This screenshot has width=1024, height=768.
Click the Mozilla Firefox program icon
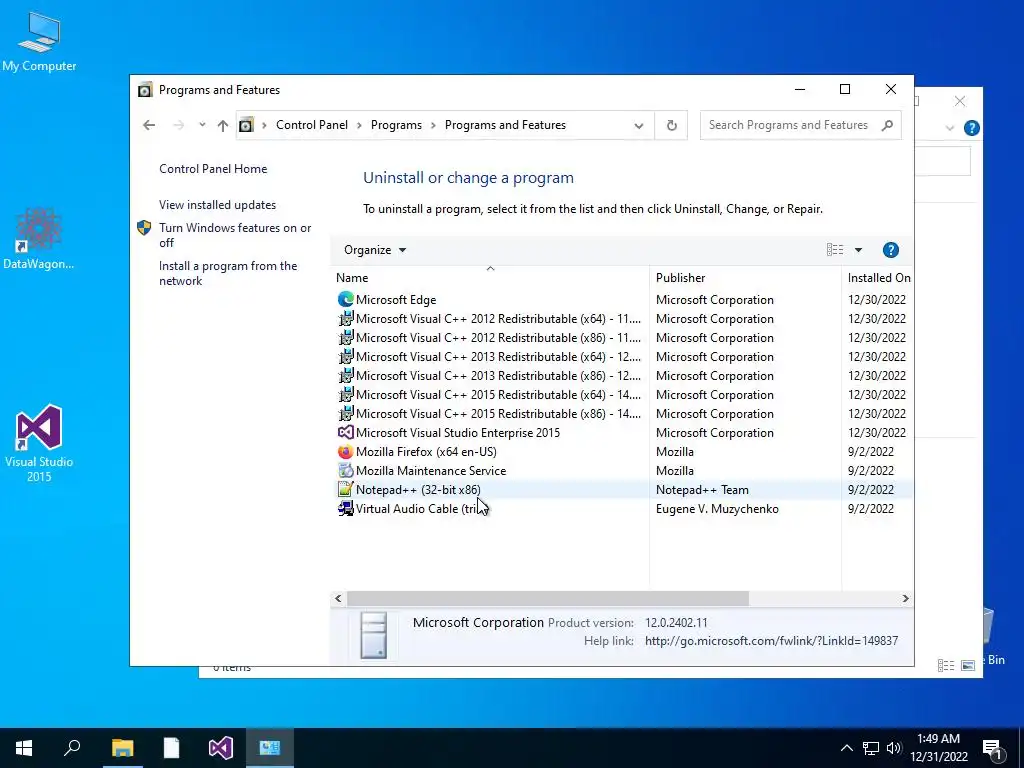[x=345, y=451]
